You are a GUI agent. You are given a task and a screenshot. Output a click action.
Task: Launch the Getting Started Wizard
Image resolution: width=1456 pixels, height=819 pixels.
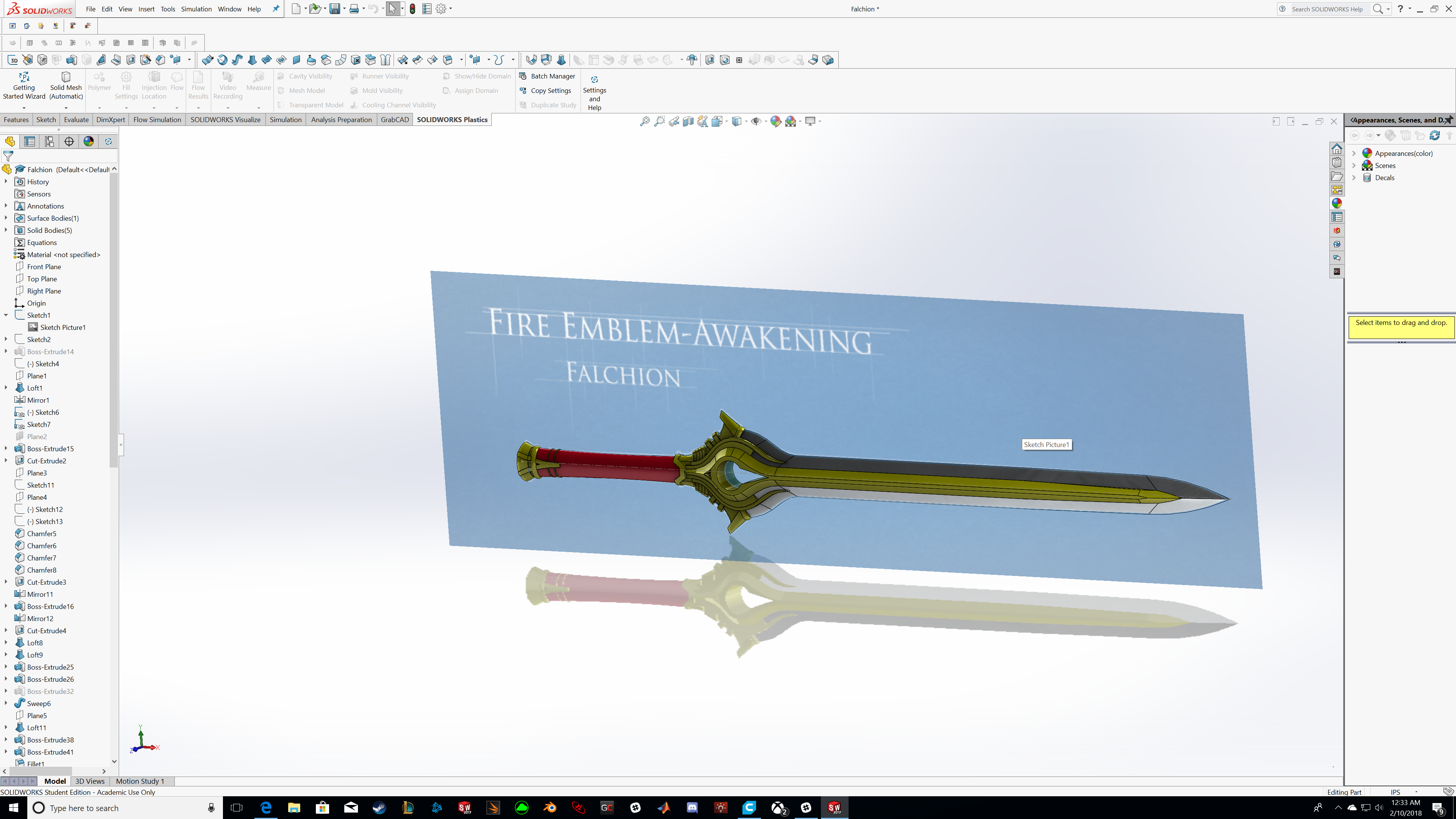24,86
